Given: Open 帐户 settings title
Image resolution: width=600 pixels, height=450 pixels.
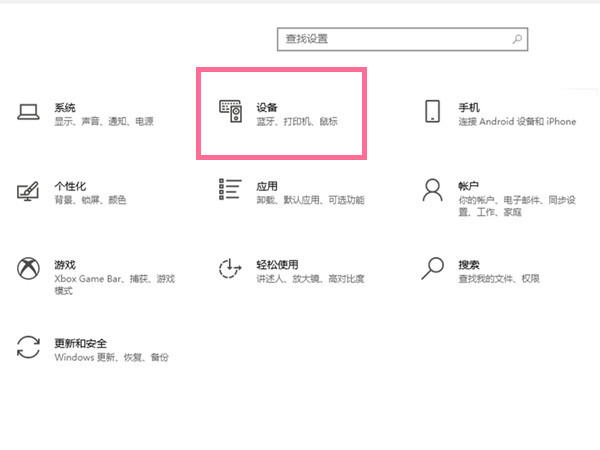Looking at the screenshot, I should point(469,185).
